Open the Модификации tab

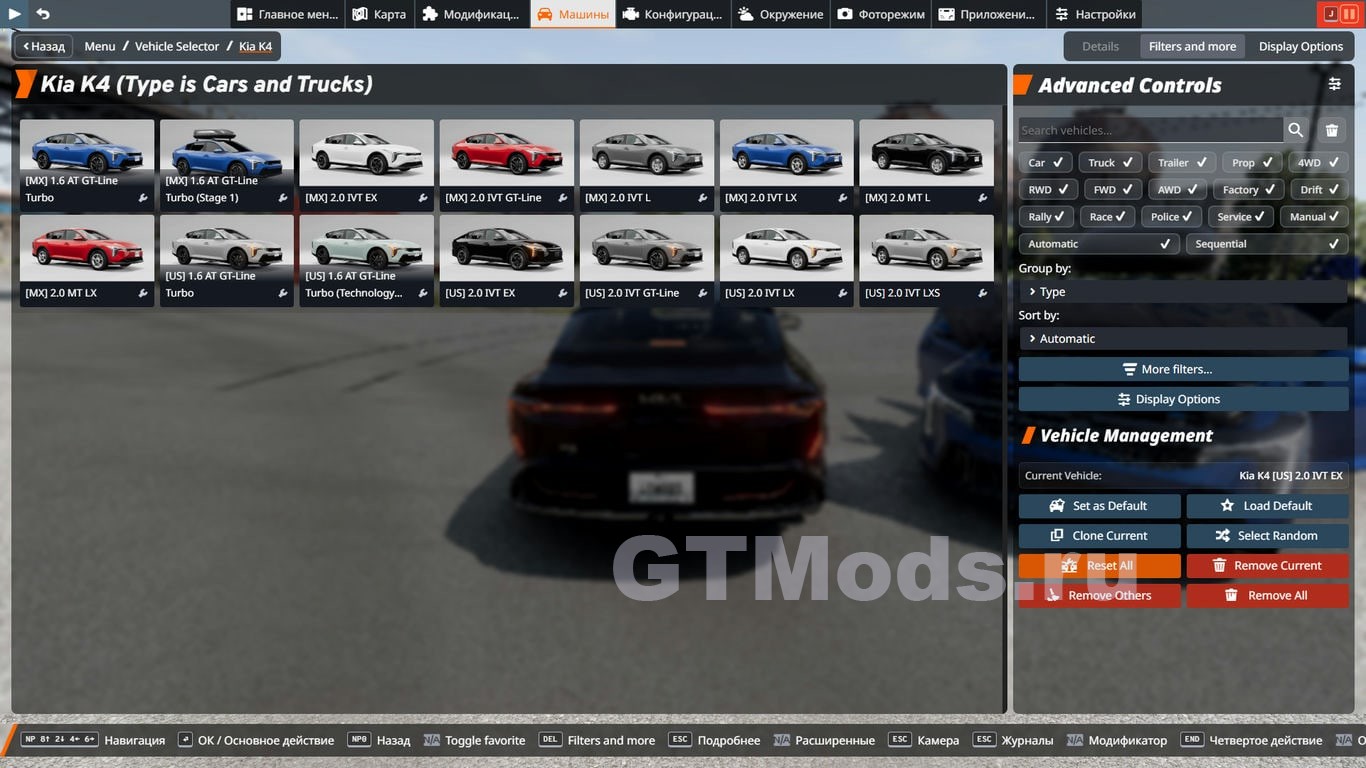pyautogui.click(x=471, y=14)
